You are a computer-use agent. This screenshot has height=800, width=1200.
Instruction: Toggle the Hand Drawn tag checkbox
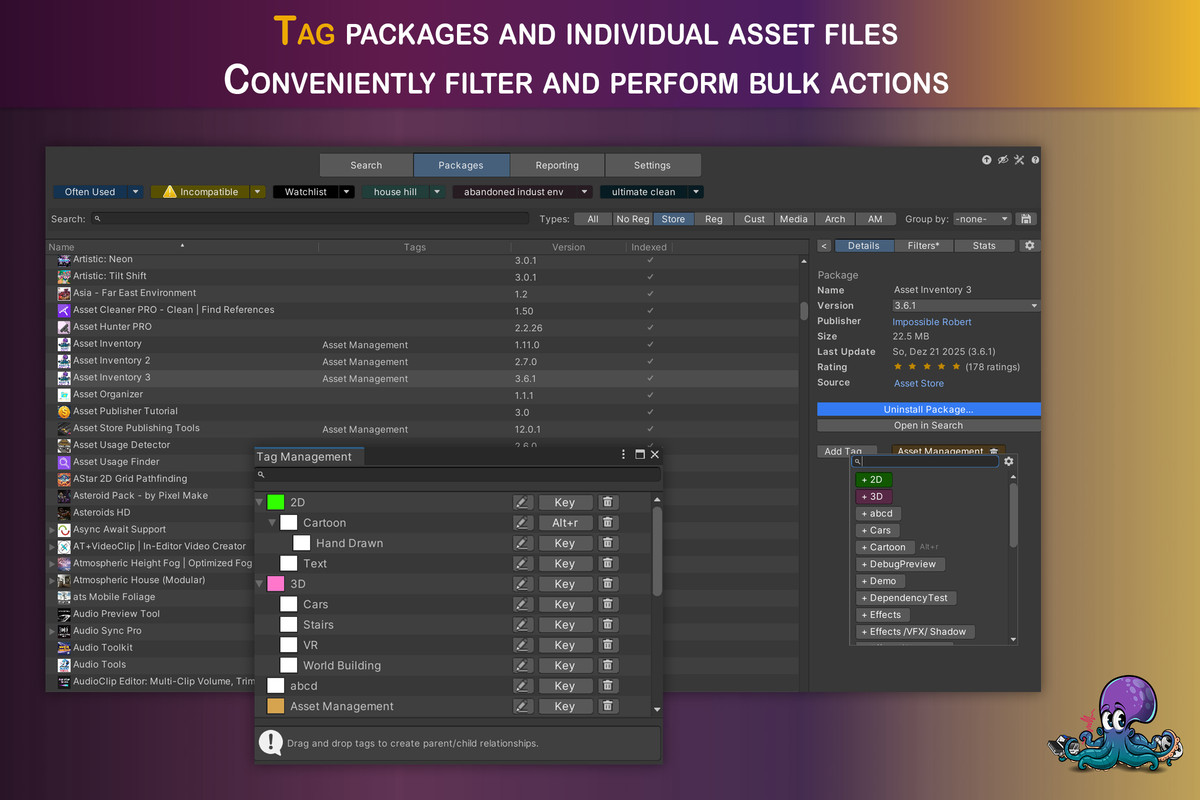click(x=302, y=542)
